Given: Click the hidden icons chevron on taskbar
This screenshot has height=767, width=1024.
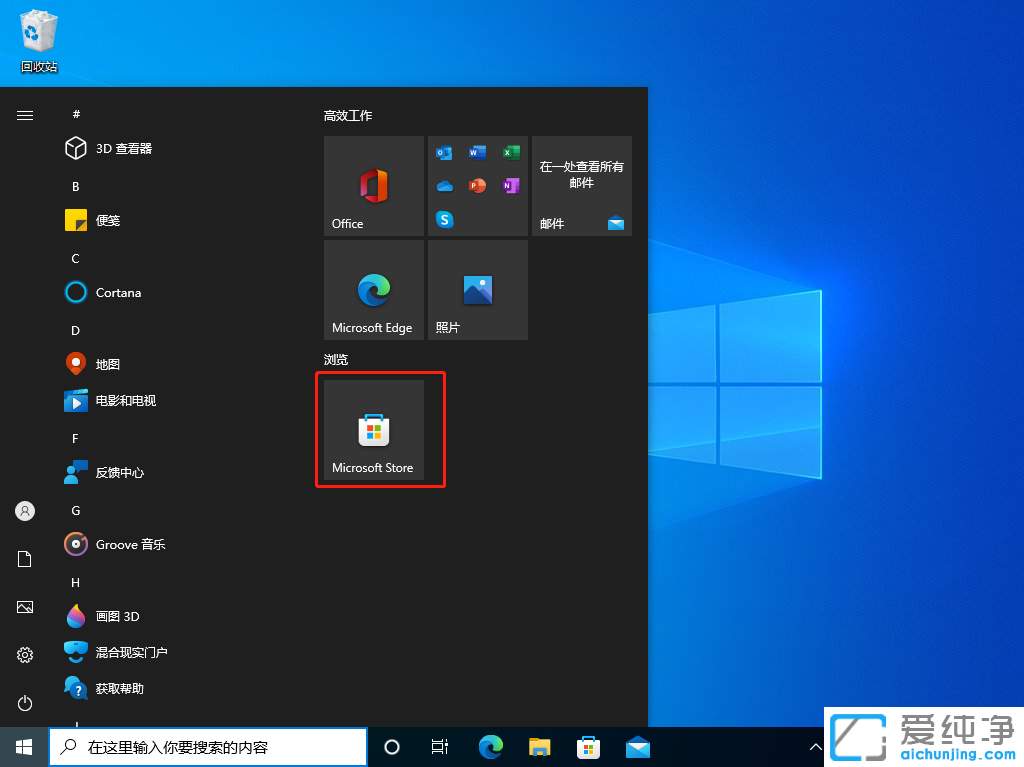Looking at the screenshot, I should click(x=815, y=746).
